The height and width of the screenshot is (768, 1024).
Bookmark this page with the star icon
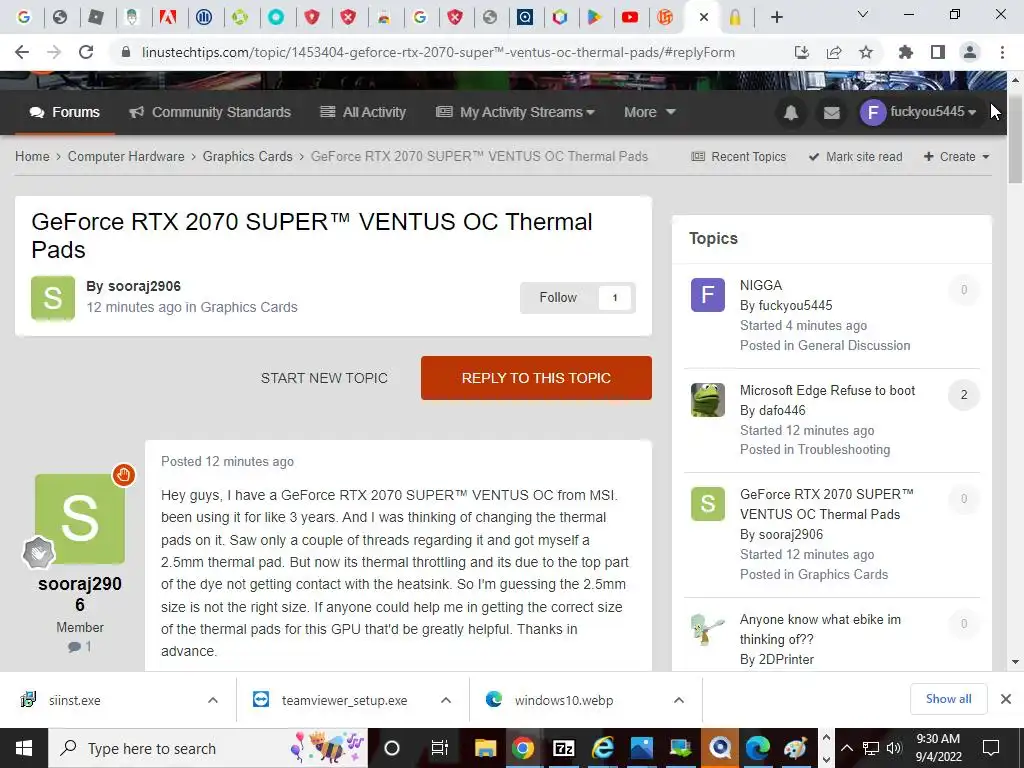click(x=866, y=52)
